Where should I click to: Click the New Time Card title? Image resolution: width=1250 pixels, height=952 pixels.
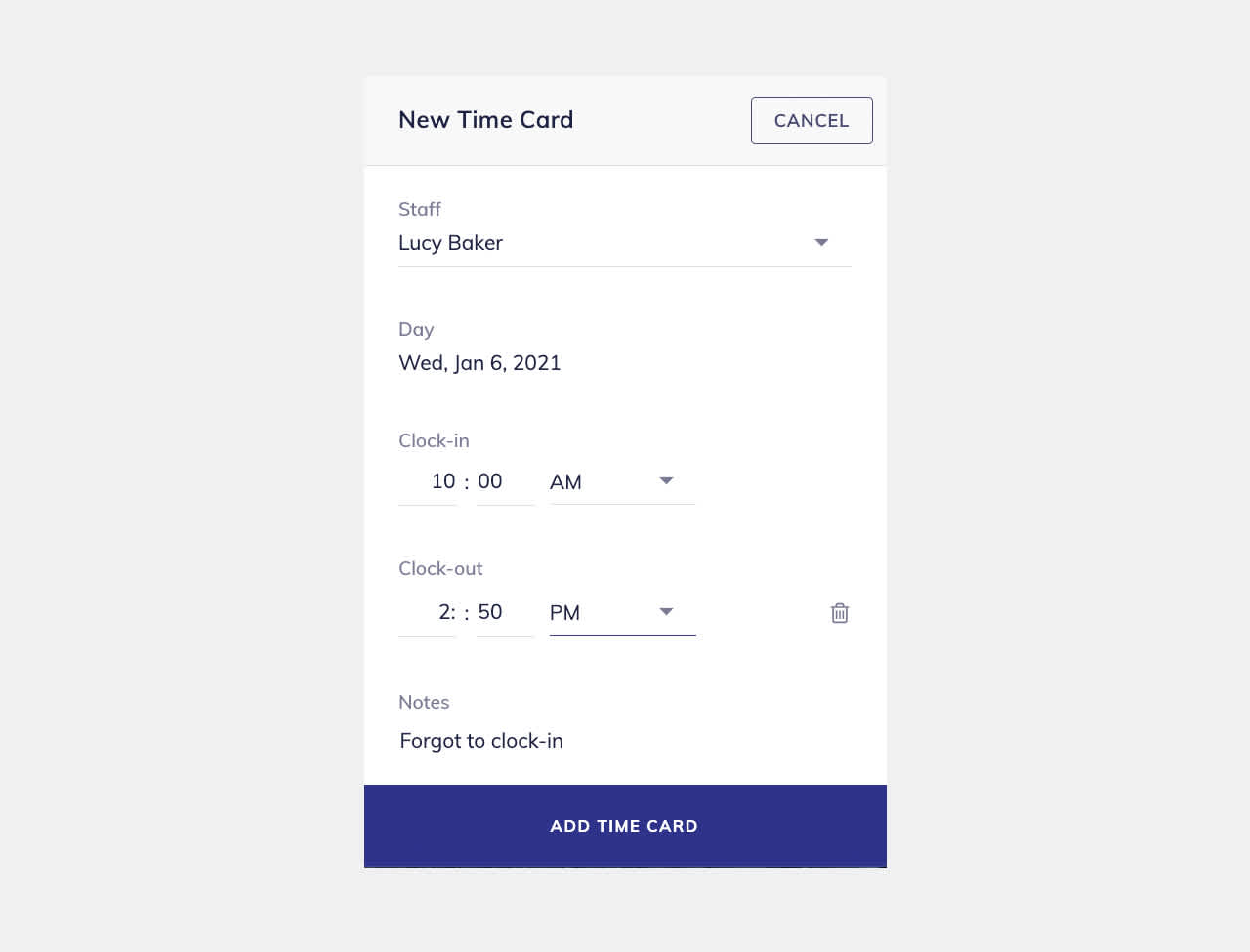(485, 119)
